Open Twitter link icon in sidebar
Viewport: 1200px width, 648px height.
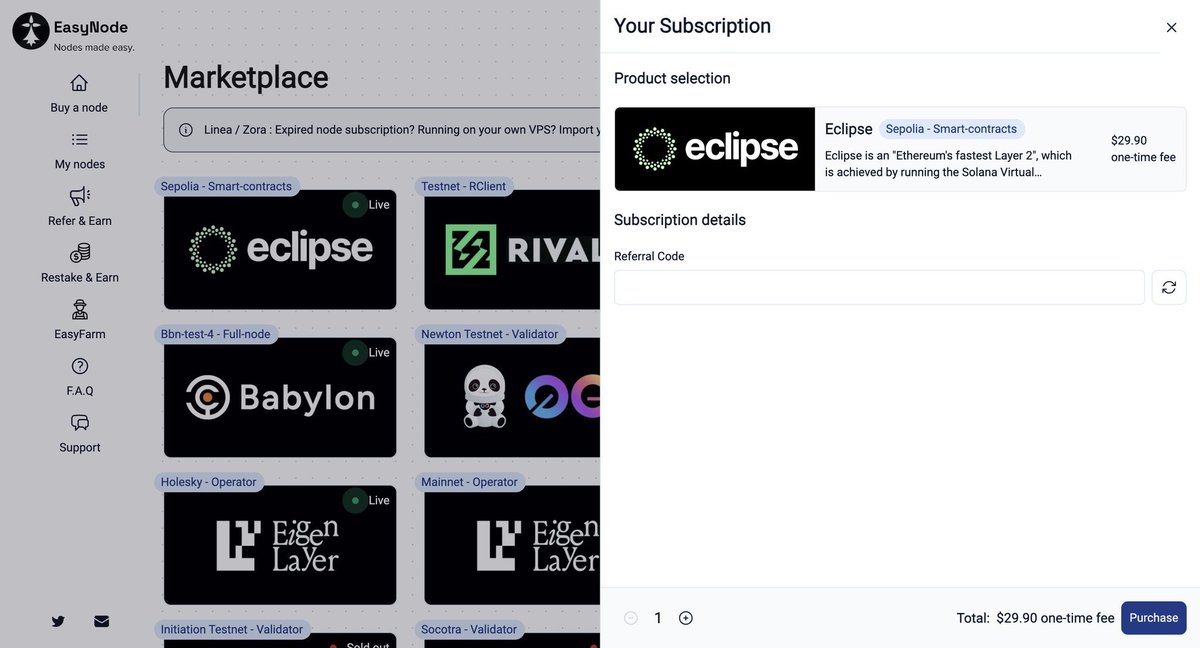click(x=58, y=621)
